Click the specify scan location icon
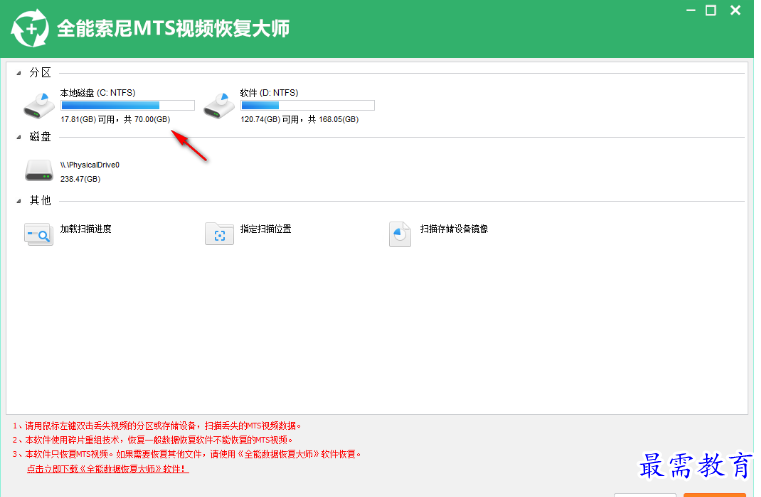The width and height of the screenshot is (761, 497). pyautogui.click(x=219, y=234)
